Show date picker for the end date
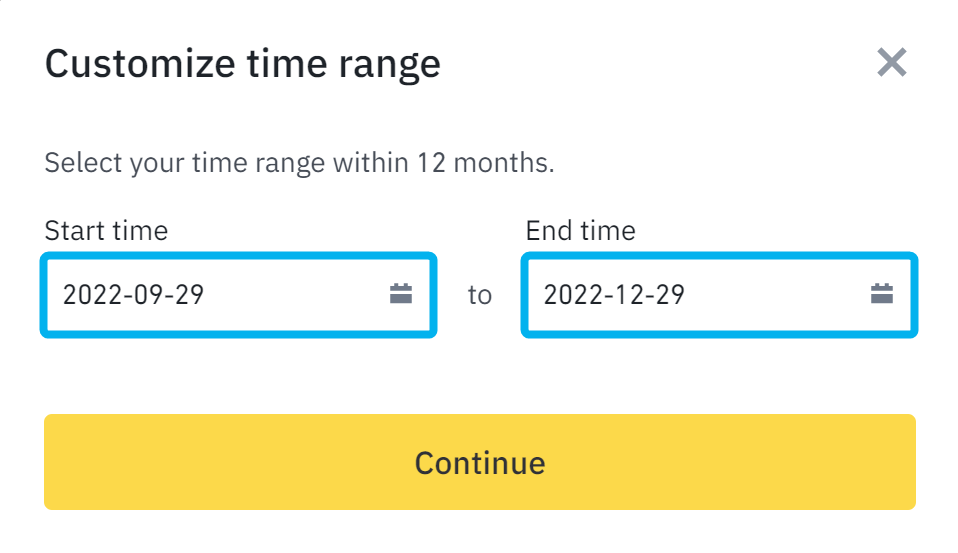The image size is (958, 553). tap(882, 294)
